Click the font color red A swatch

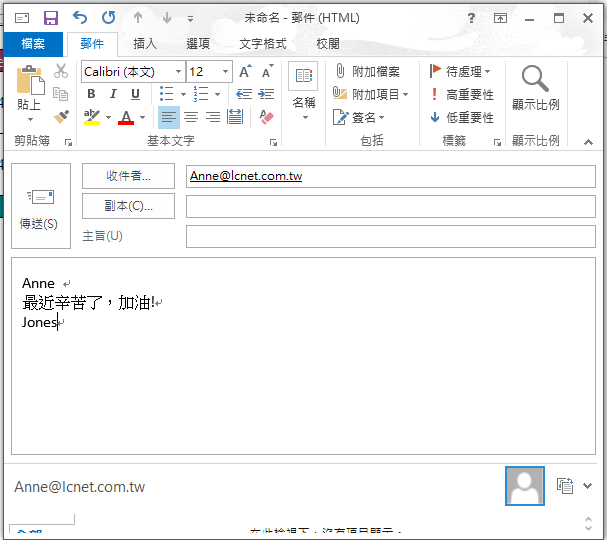125,118
